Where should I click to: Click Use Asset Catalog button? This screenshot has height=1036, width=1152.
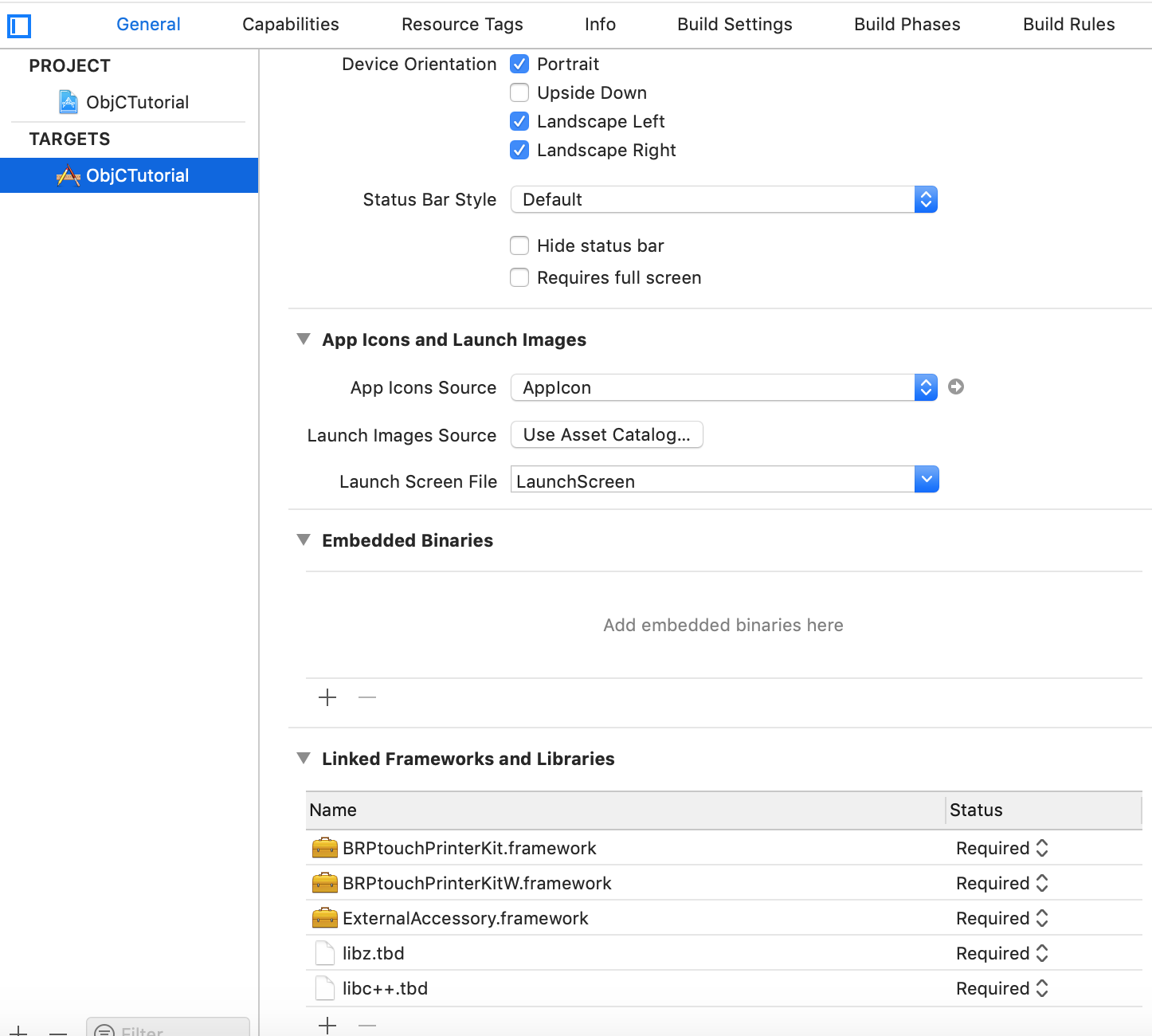coord(606,435)
